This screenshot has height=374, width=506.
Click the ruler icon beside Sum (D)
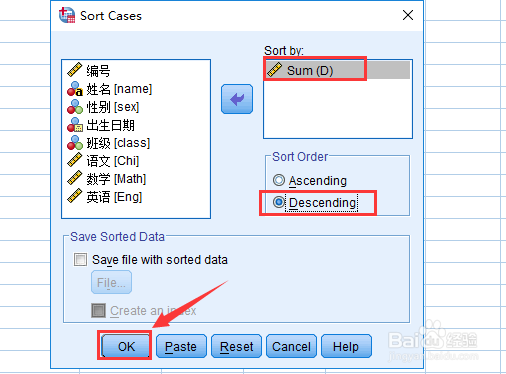click(x=275, y=70)
